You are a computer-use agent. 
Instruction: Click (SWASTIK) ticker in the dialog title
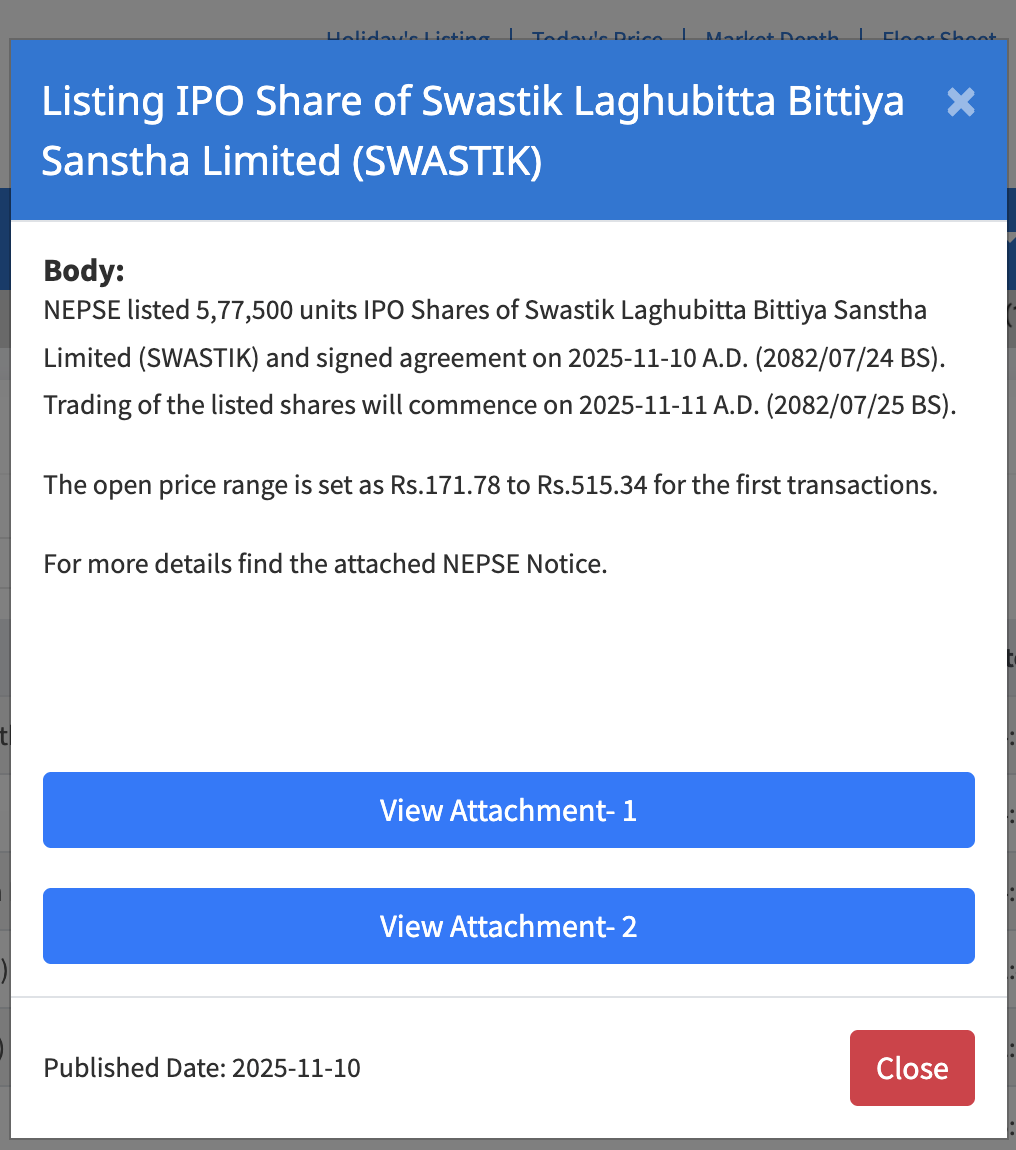tap(445, 160)
